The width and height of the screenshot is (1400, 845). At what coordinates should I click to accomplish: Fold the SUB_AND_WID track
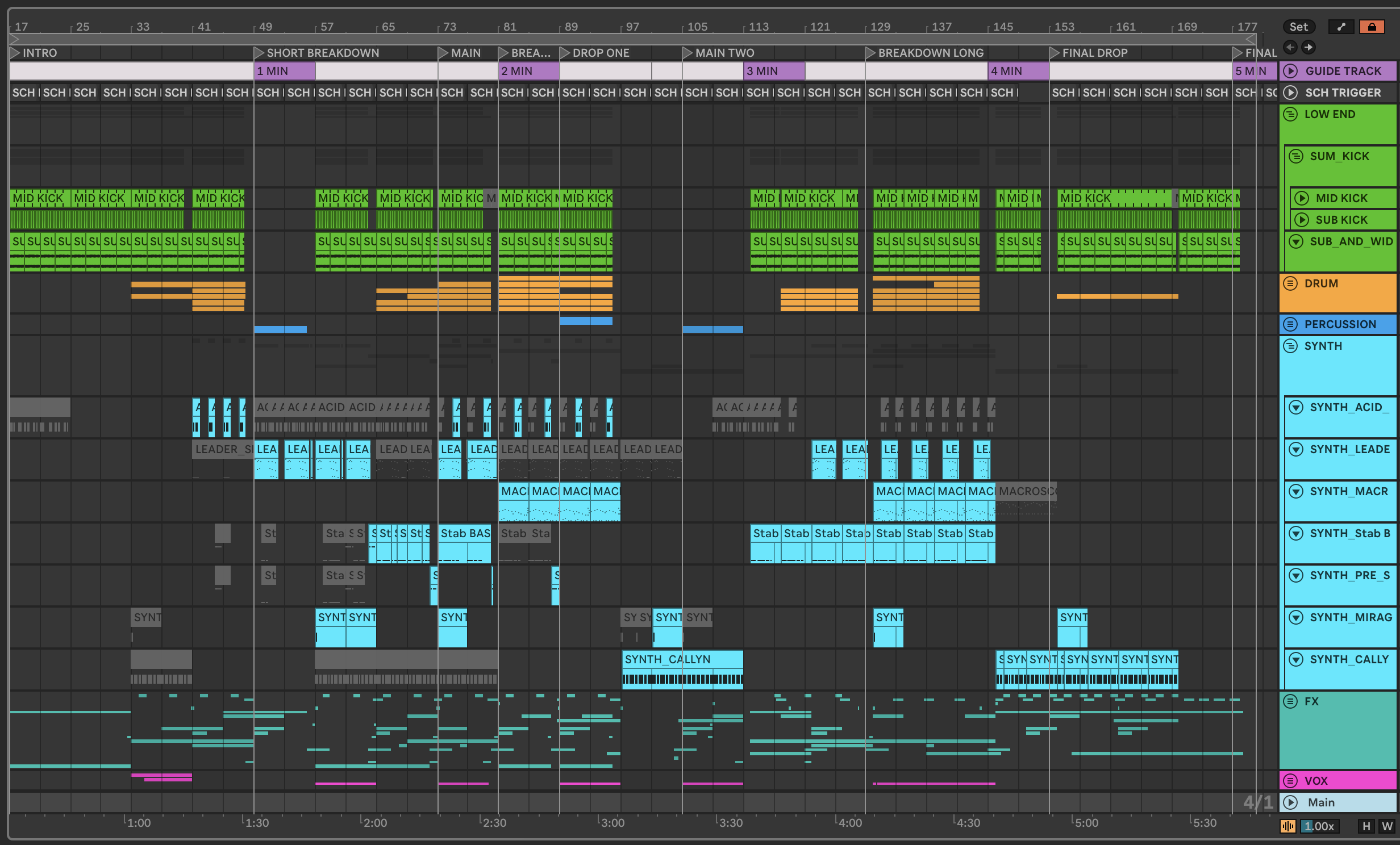click(1296, 241)
